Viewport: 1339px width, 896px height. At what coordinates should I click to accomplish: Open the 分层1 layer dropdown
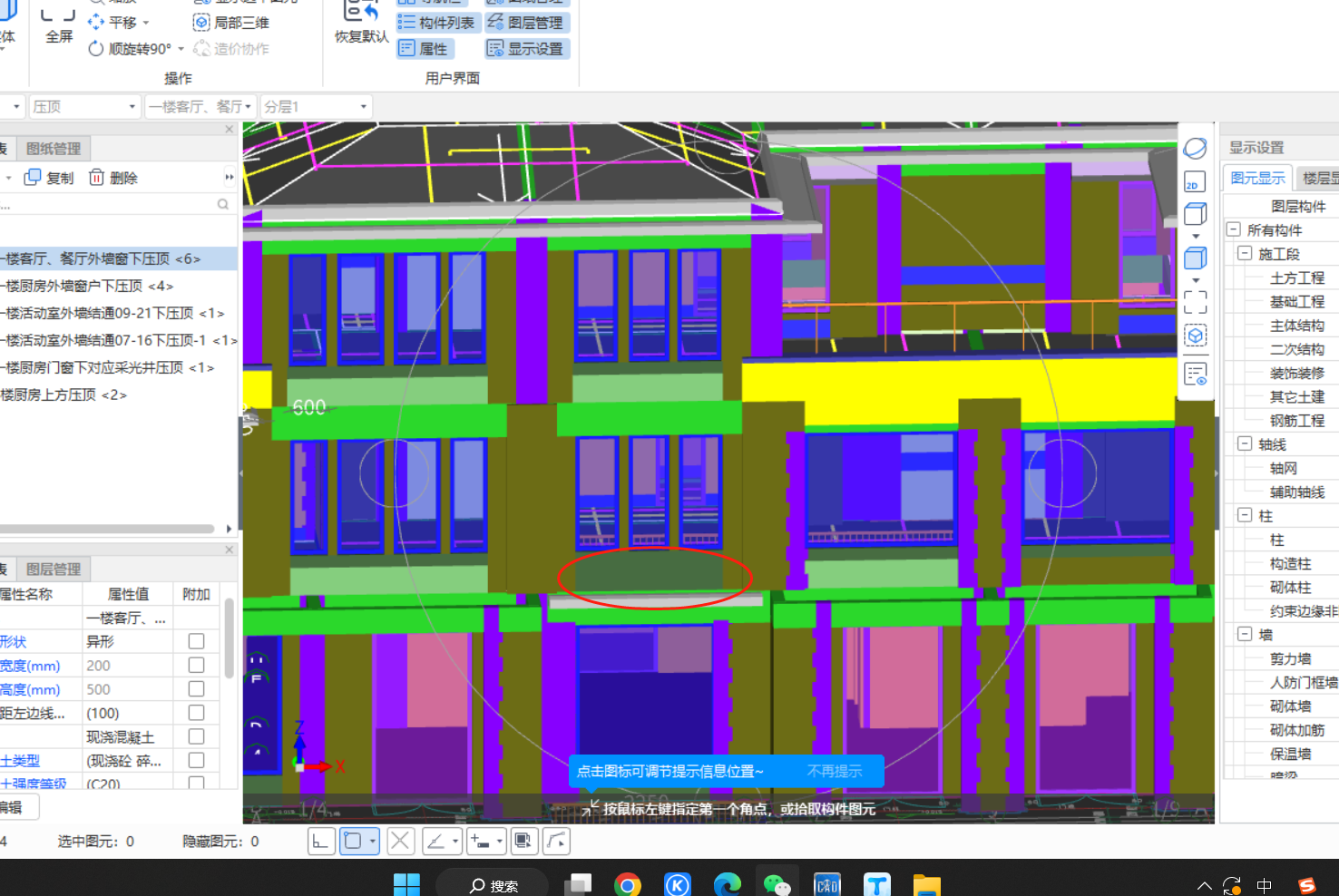[x=316, y=107]
